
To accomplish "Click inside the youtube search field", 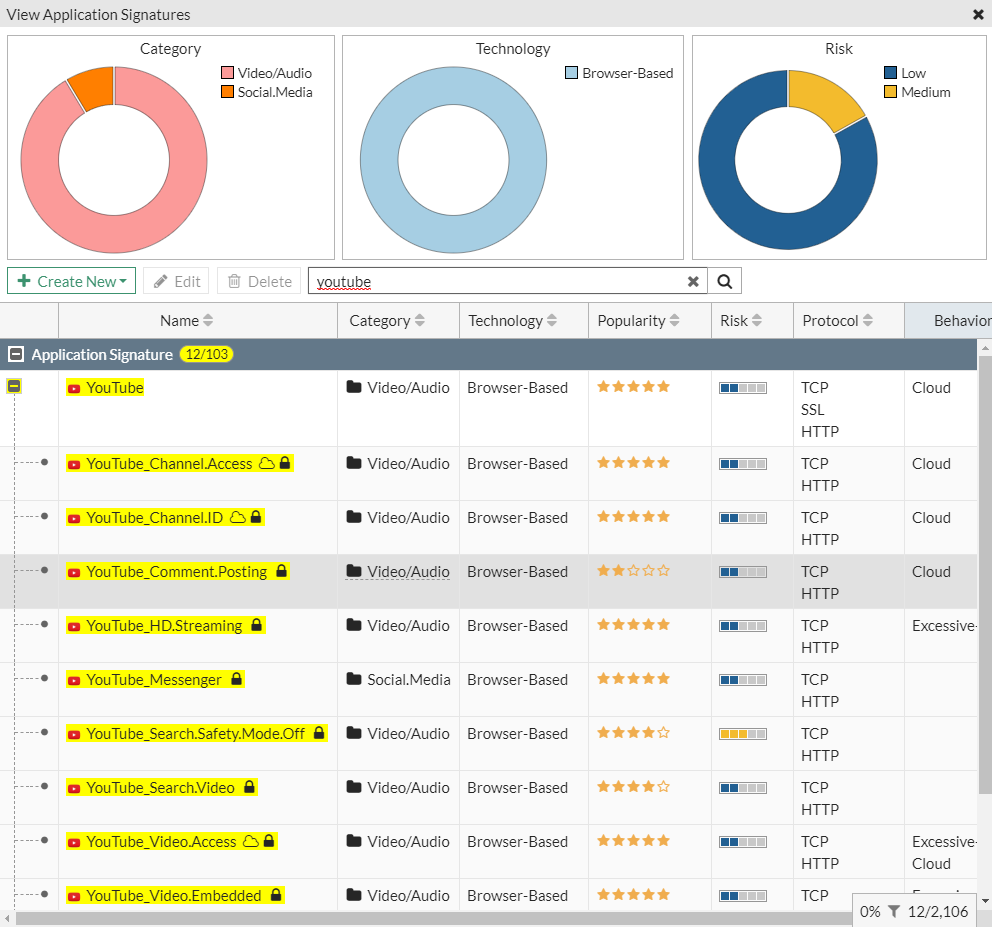I will point(500,282).
